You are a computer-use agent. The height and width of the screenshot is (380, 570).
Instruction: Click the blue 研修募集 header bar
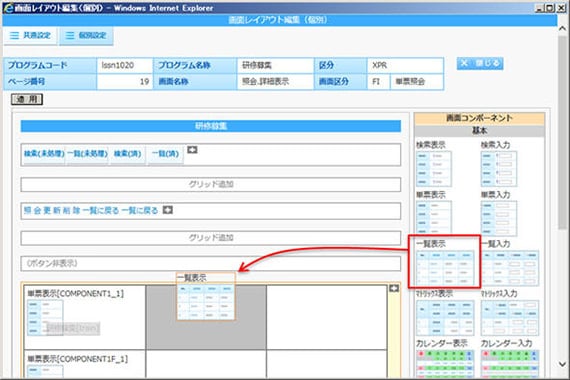coord(211,126)
